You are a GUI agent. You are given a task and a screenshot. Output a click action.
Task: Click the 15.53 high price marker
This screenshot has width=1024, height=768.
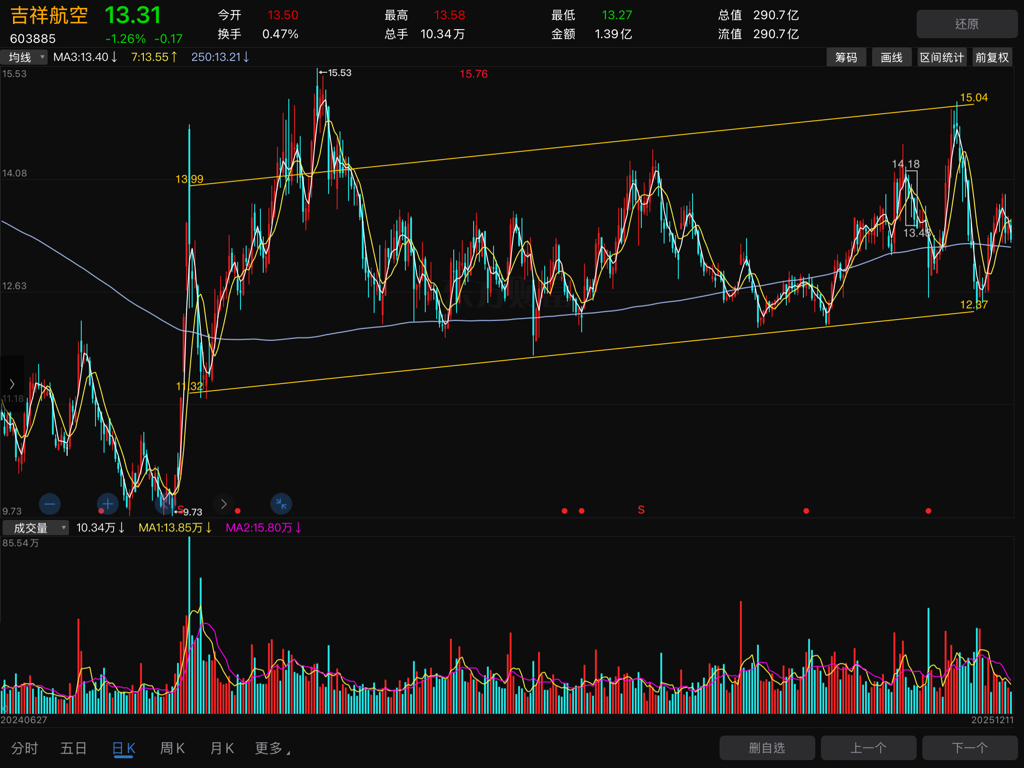tap(340, 72)
